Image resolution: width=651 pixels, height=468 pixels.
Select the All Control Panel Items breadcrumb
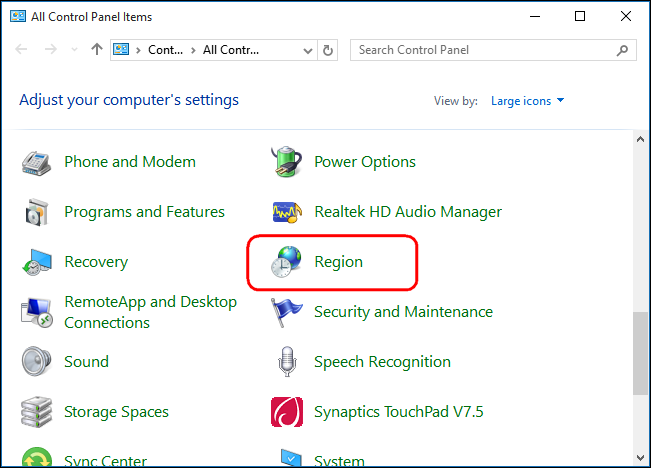click(231, 50)
